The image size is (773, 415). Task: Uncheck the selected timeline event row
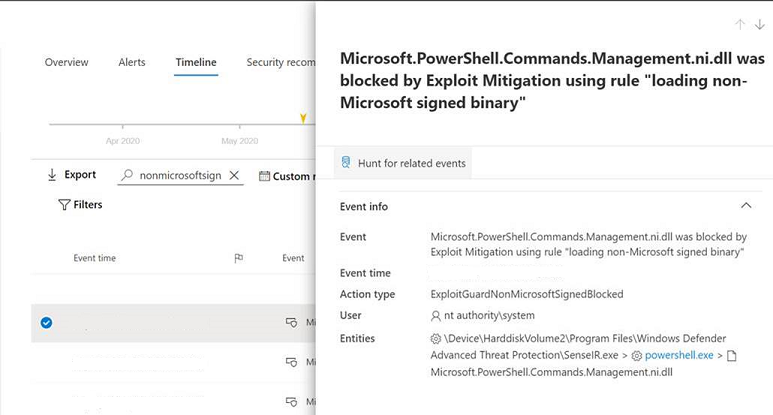46,323
